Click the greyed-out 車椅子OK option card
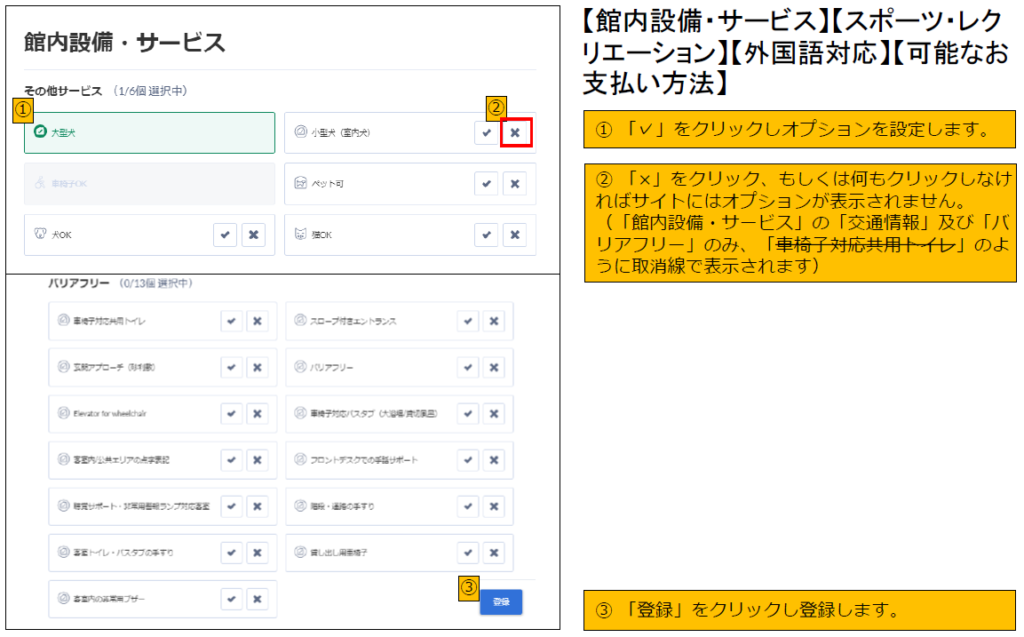Viewport: 1024px width, 637px height. [149, 184]
